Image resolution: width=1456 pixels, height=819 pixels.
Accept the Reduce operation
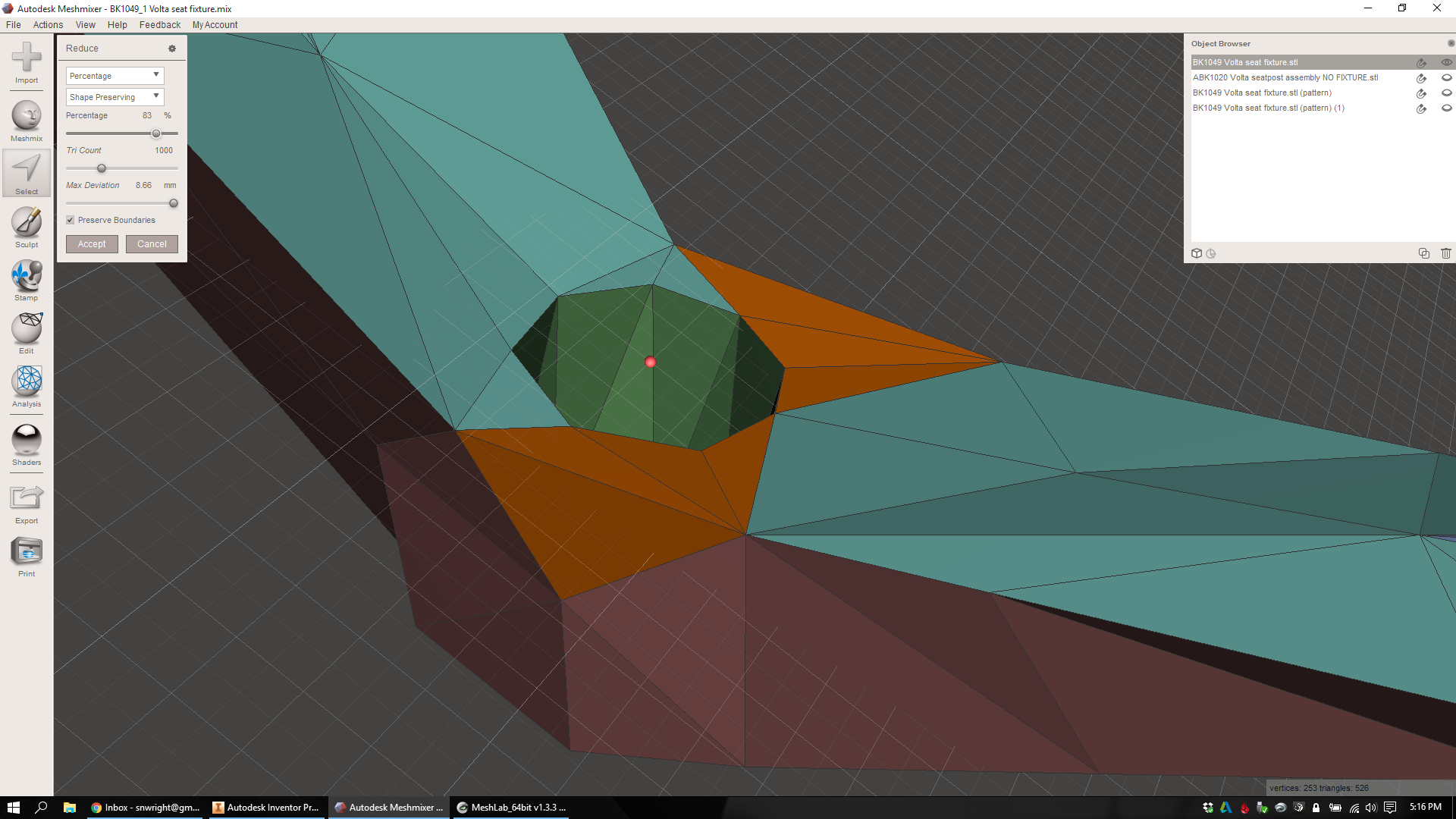click(x=92, y=244)
